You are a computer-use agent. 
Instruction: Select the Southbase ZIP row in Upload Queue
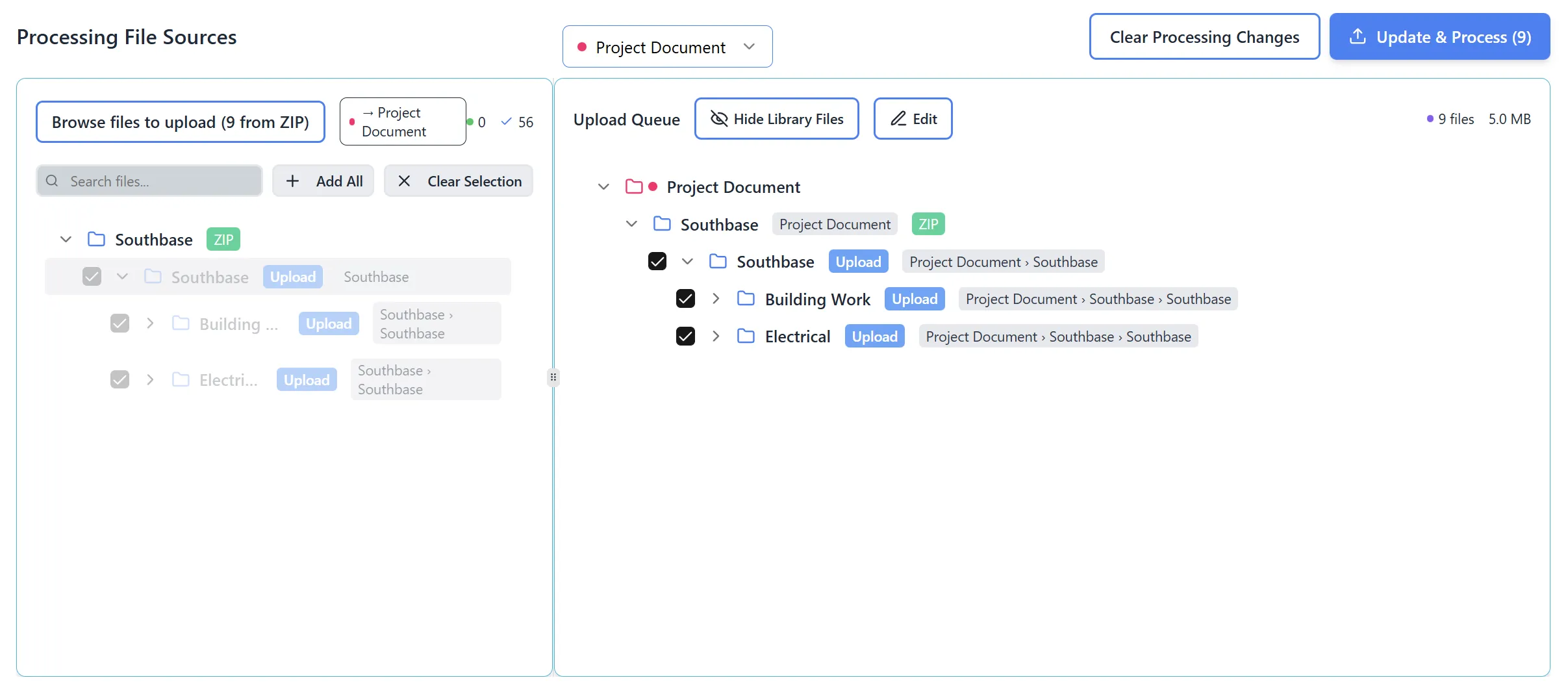click(719, 225)
